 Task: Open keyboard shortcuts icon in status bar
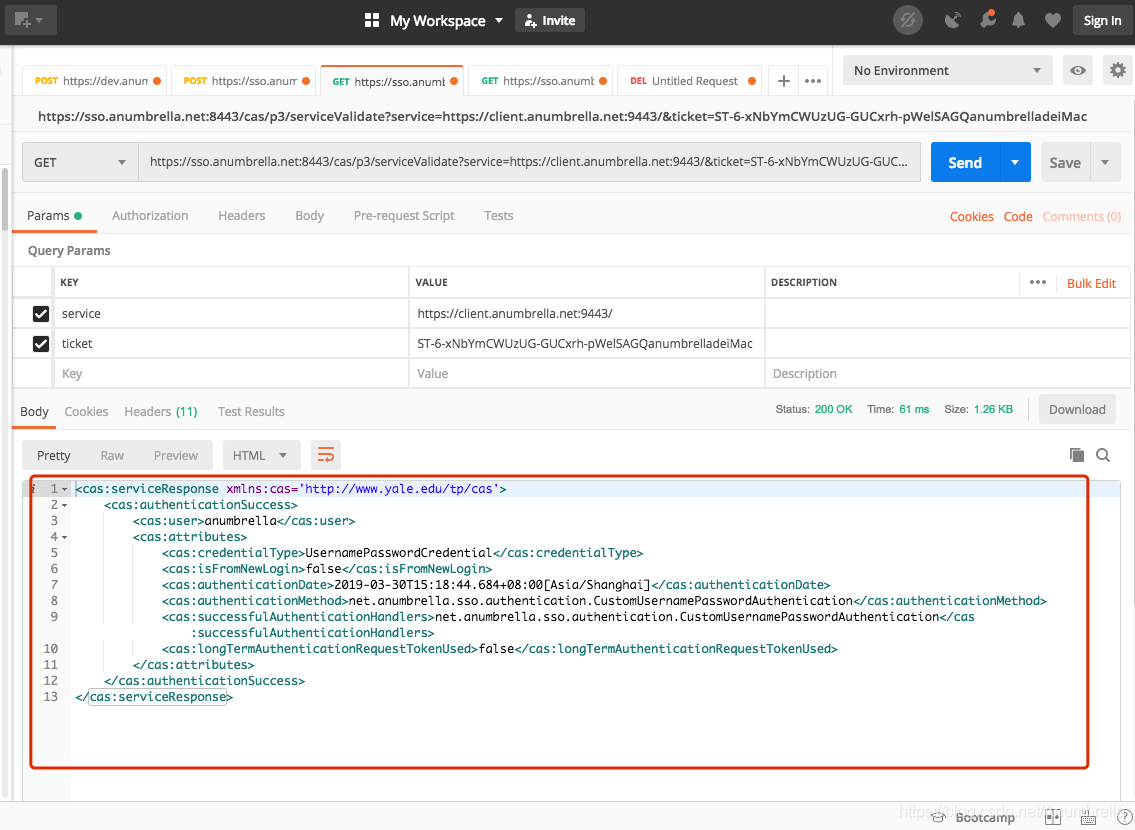coord(1087,817)
